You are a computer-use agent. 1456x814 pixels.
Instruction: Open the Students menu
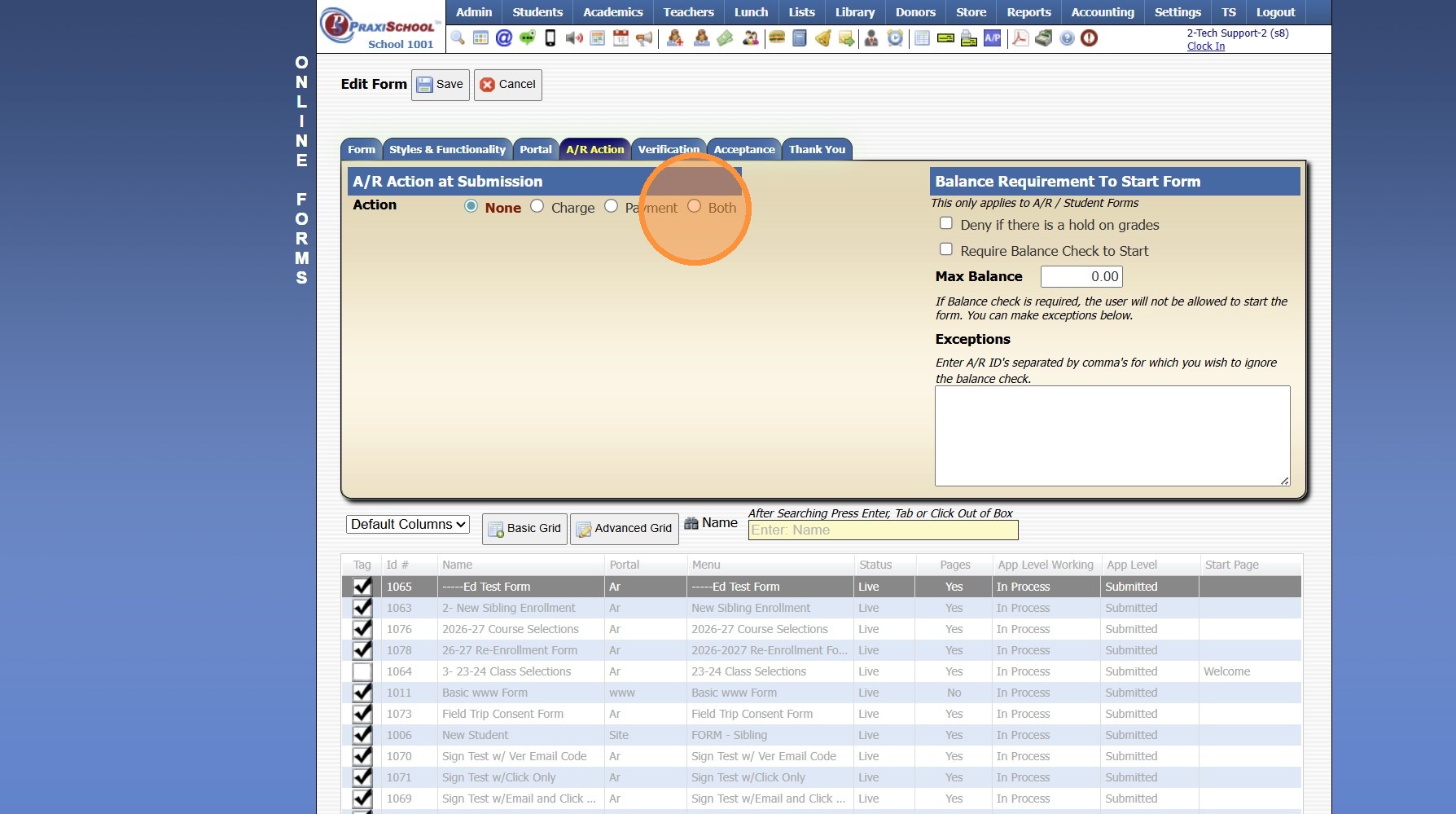[x=537, y=12]
